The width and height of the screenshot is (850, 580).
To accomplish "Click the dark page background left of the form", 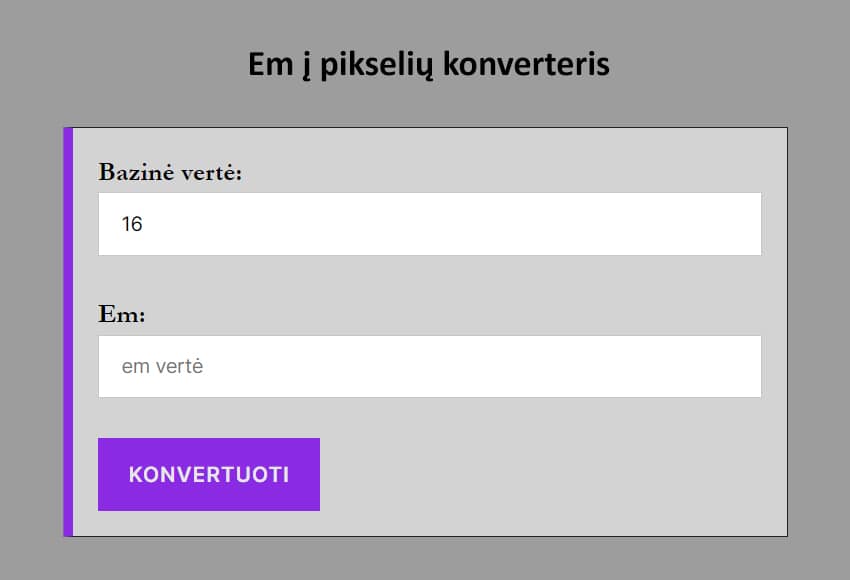I will coord(30,330).
